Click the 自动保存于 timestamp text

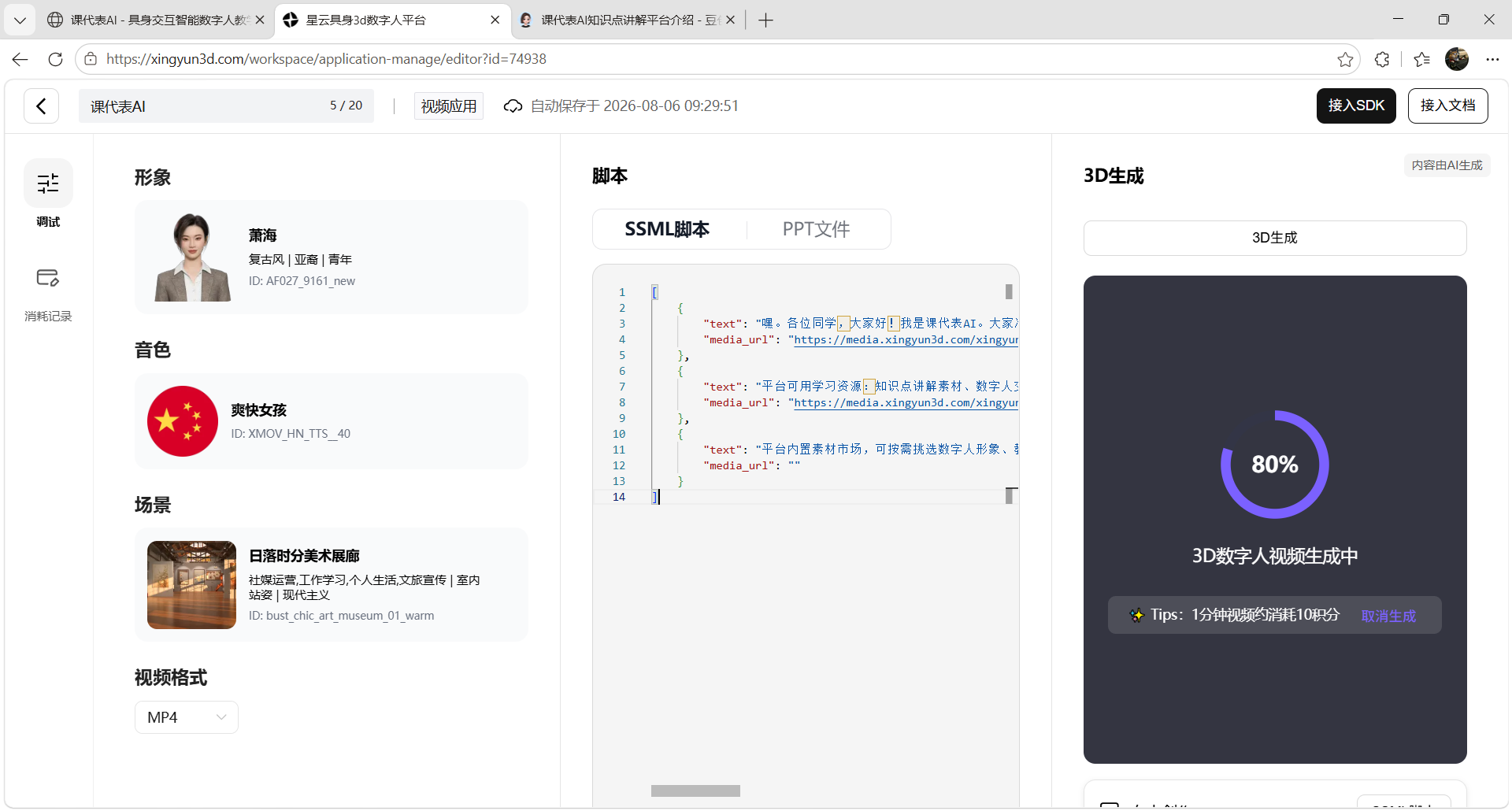pos(635,106)
